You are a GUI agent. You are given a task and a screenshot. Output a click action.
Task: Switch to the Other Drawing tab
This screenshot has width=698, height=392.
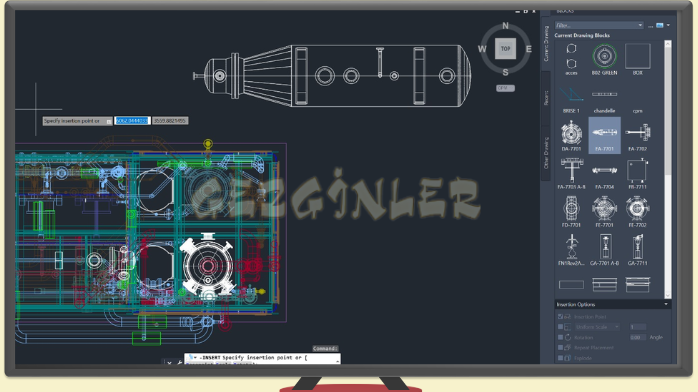point(546,153)
